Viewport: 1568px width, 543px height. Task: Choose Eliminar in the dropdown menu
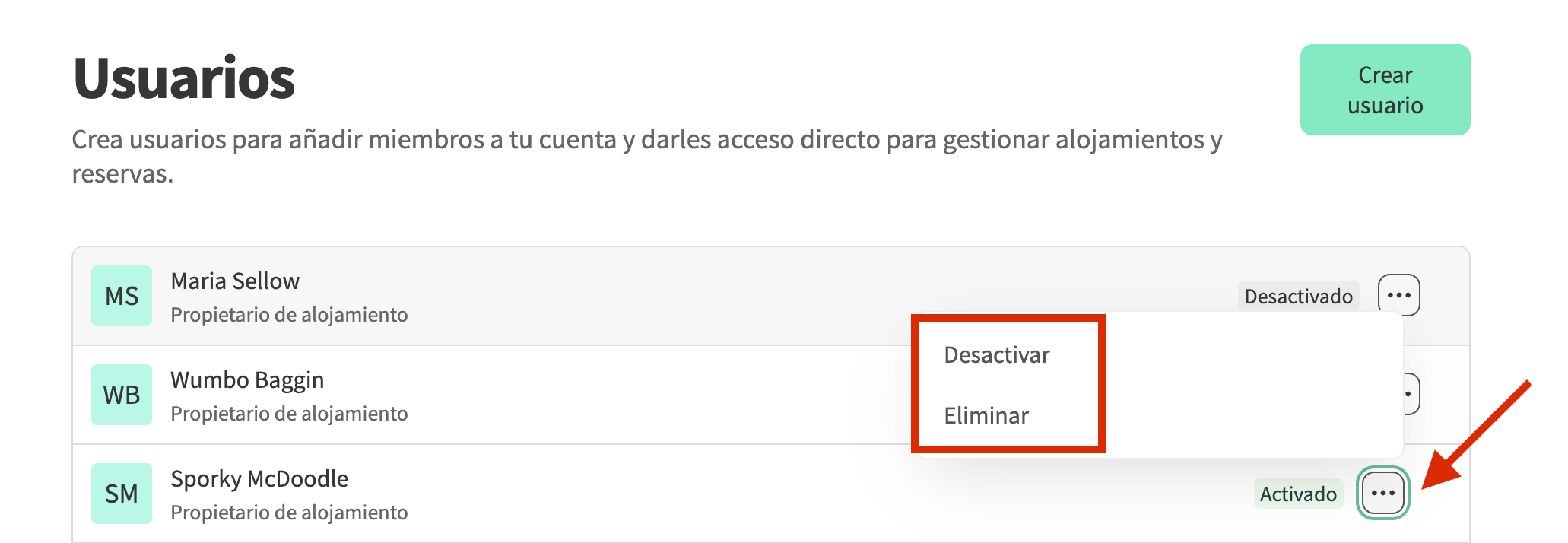coord(986,416)
